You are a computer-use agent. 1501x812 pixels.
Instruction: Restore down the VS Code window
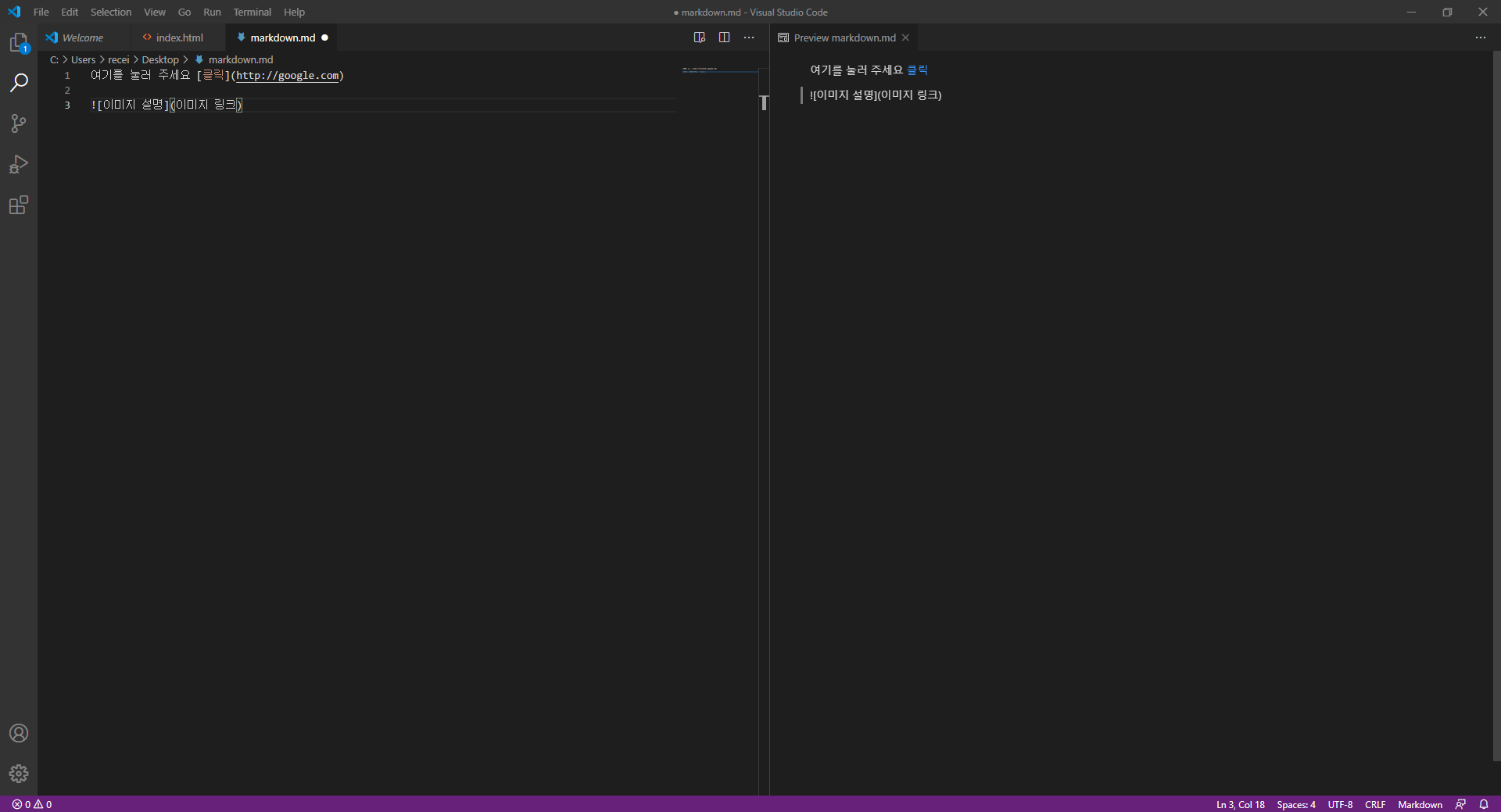click(x=1447, y=12)
